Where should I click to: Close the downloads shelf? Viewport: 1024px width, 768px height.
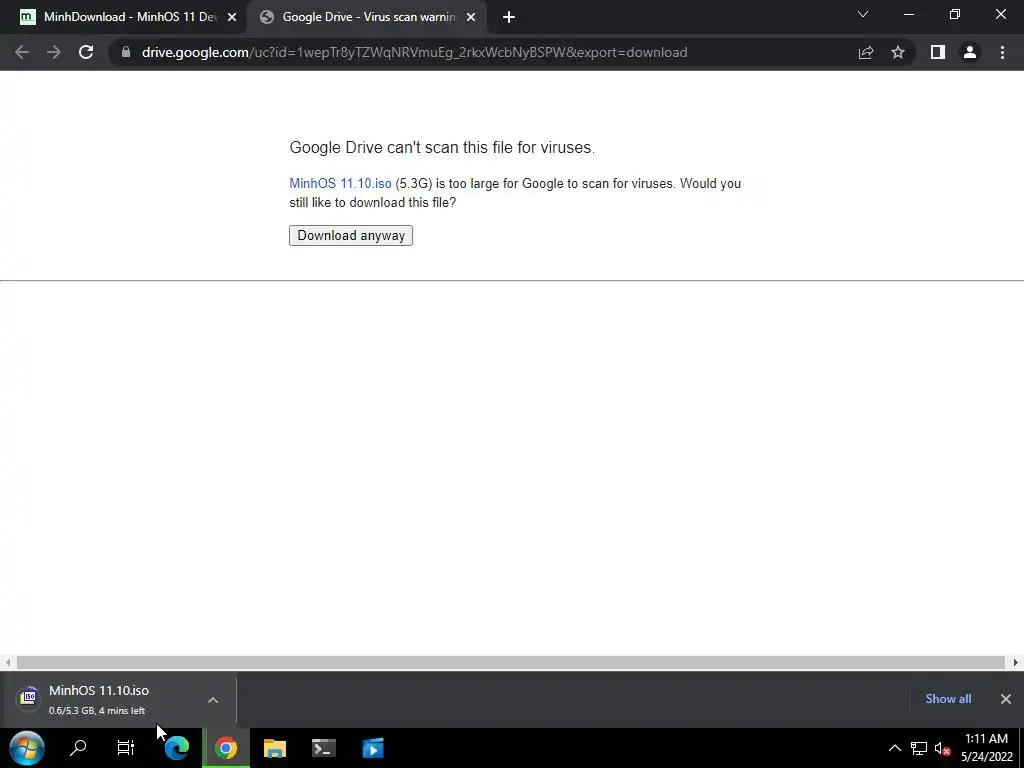(x=1006, y=699)
